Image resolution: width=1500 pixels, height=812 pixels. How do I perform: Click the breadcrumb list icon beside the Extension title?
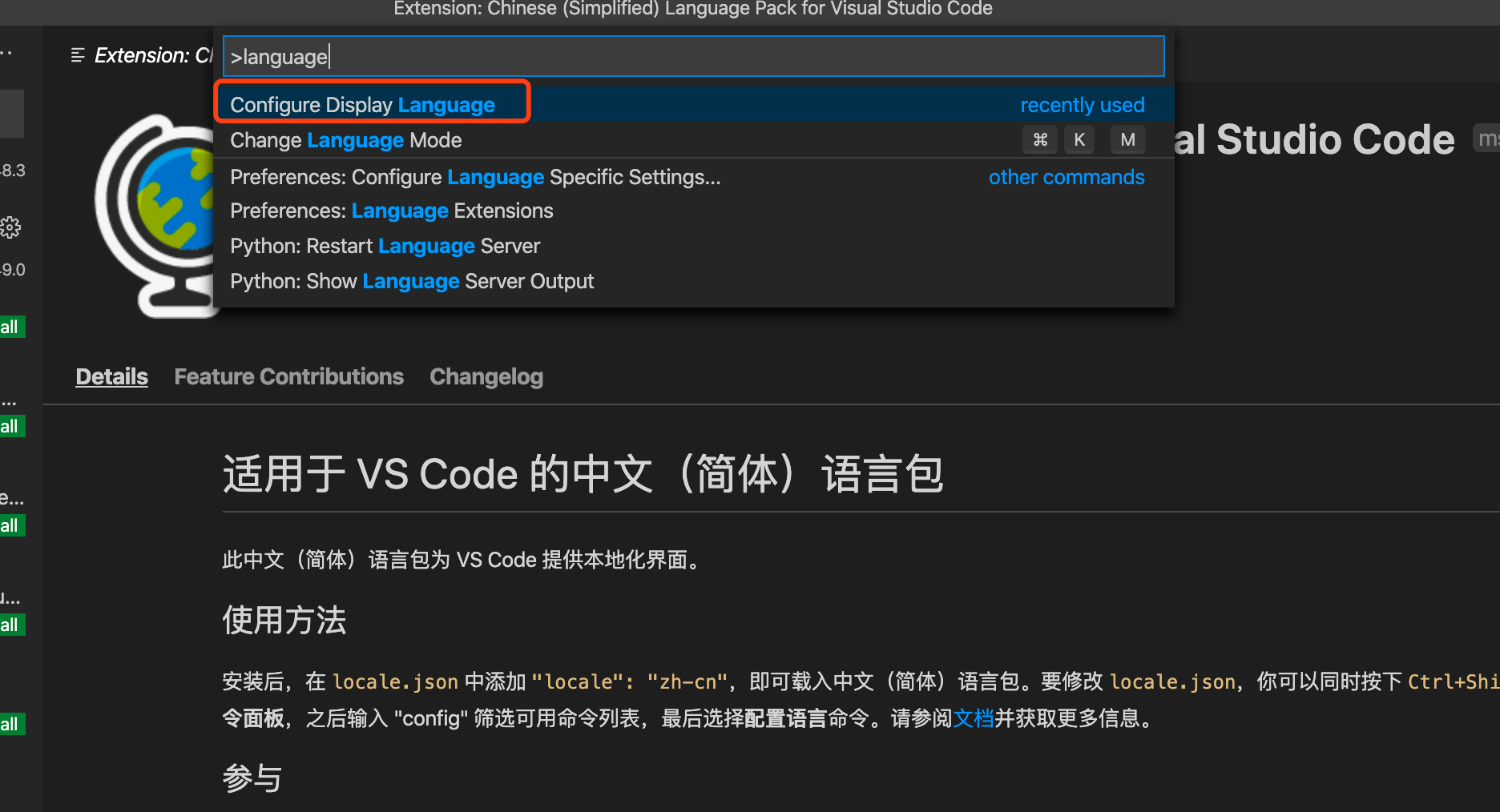(78, 55)
